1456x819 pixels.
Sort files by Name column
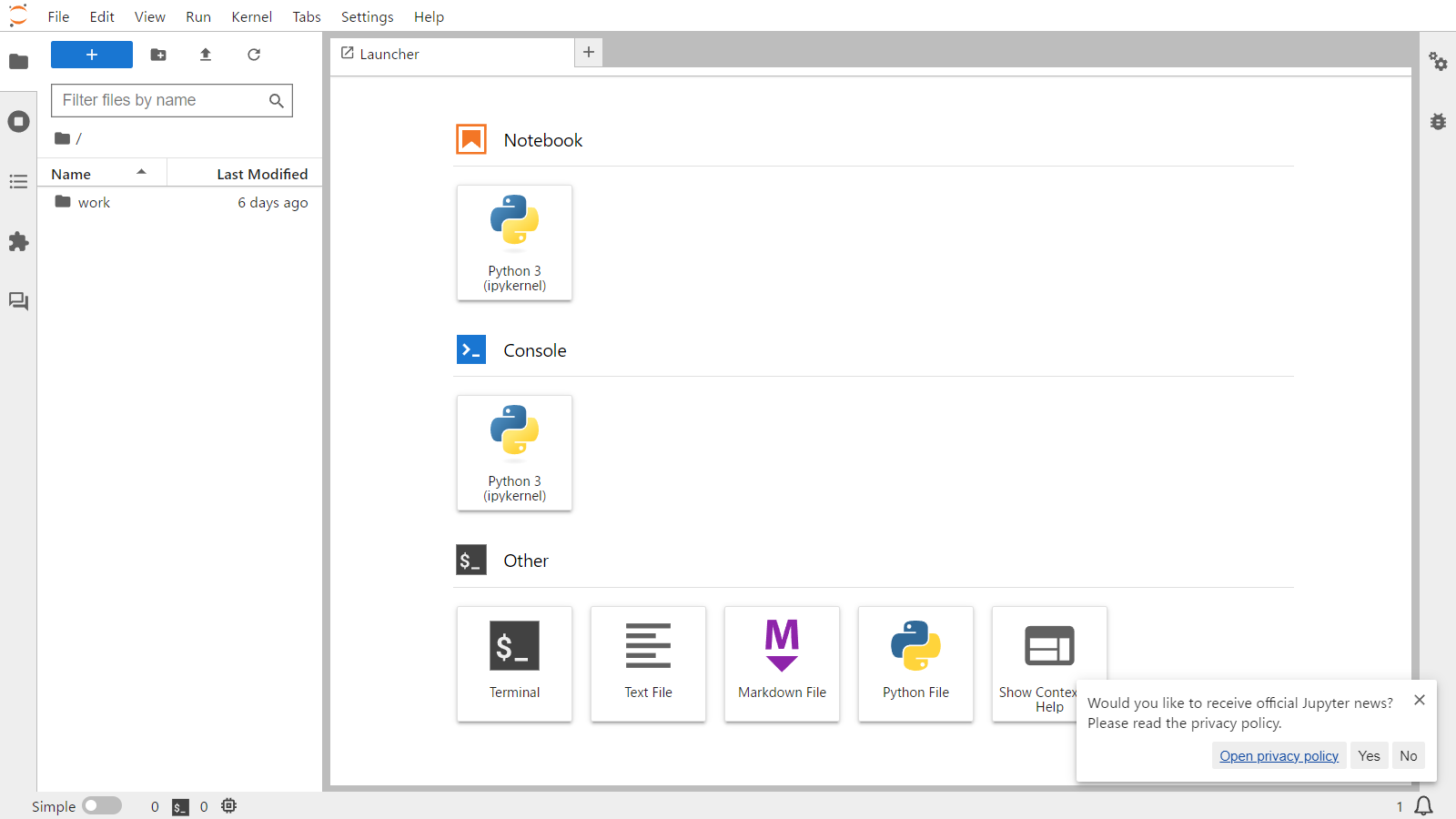pyautogui.click(x=71, y=174)
